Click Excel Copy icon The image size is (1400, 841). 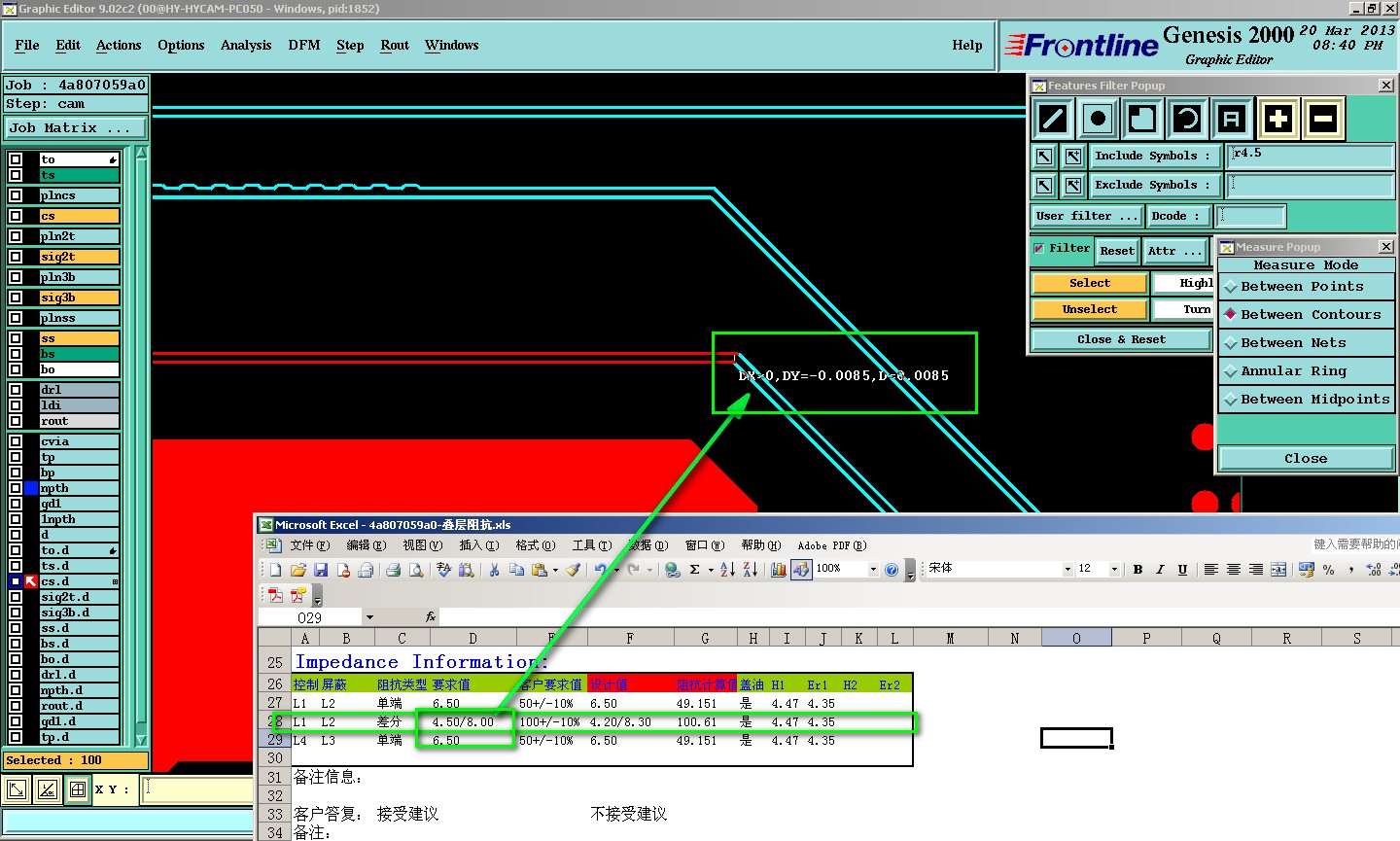pyautogui.click(x=516, y=570)
